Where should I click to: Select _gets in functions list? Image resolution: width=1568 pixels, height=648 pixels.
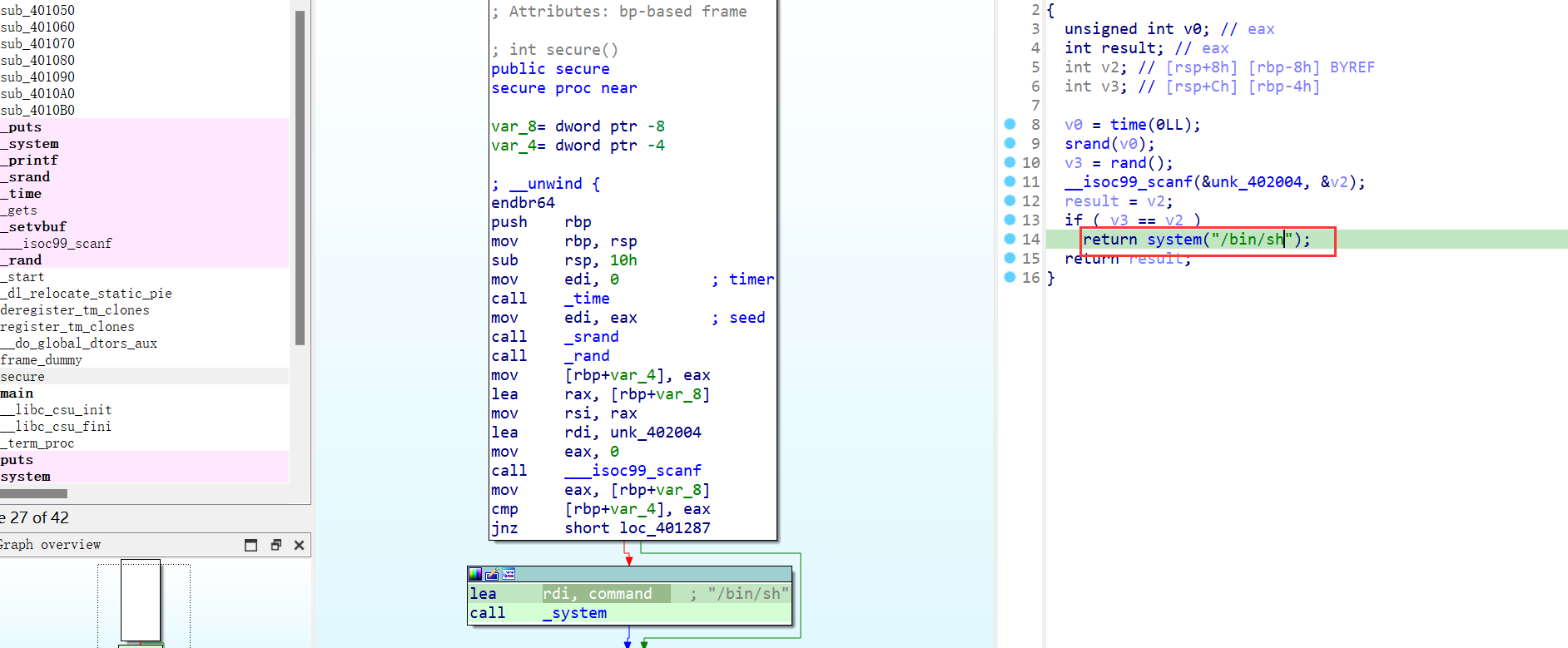click(x=144, y=210)
